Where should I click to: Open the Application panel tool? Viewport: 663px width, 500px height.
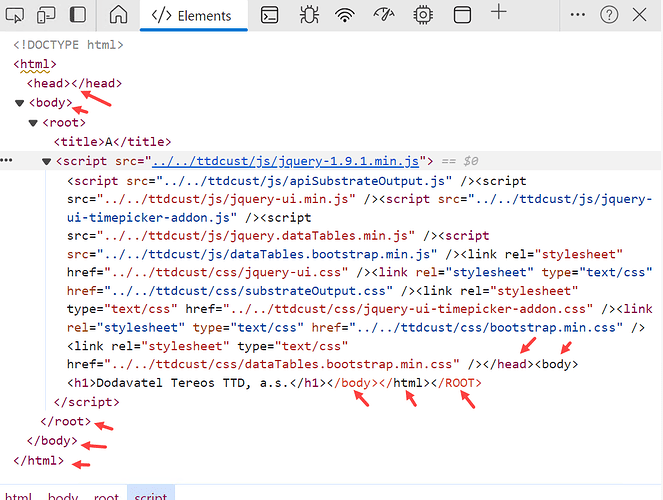click(462, 15)
